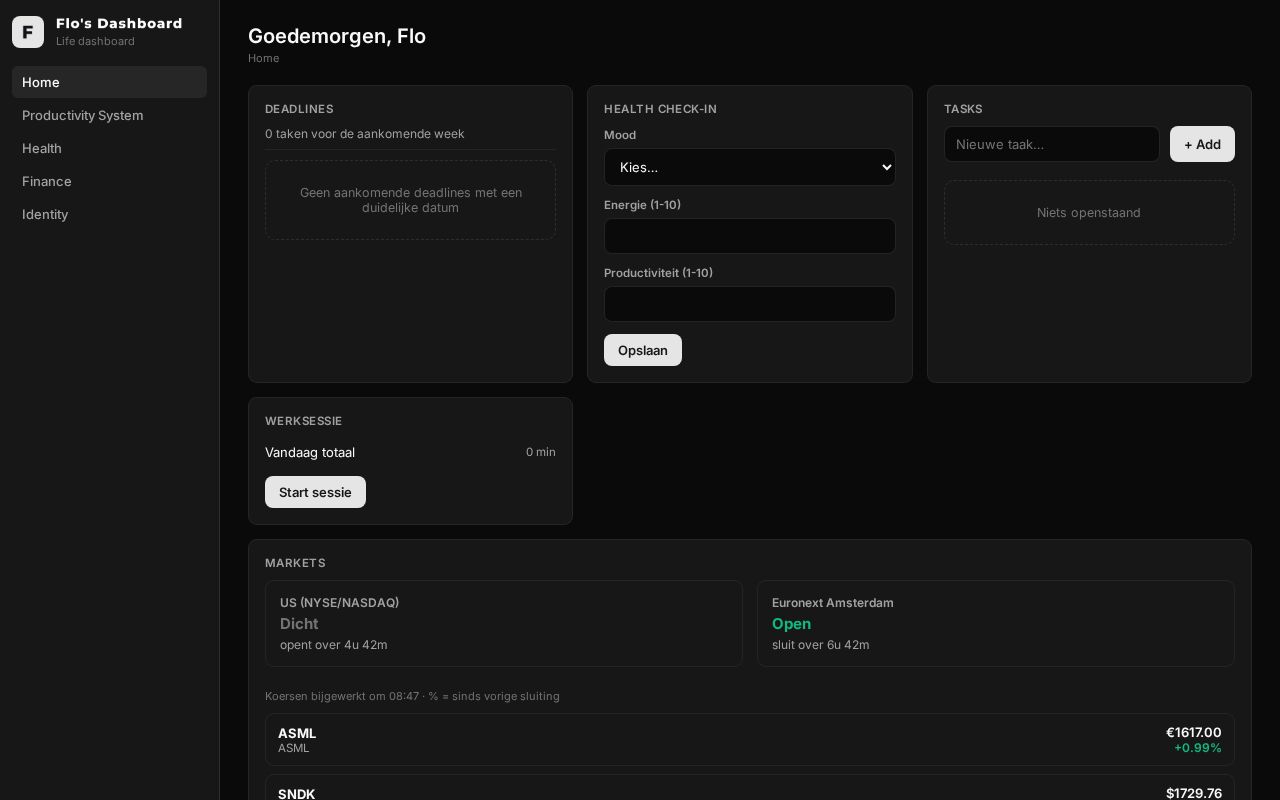The height and width of the screenshot is (800, 1280).
Task: Click the F logo icon in sidebar
Action: pos(28,32)
